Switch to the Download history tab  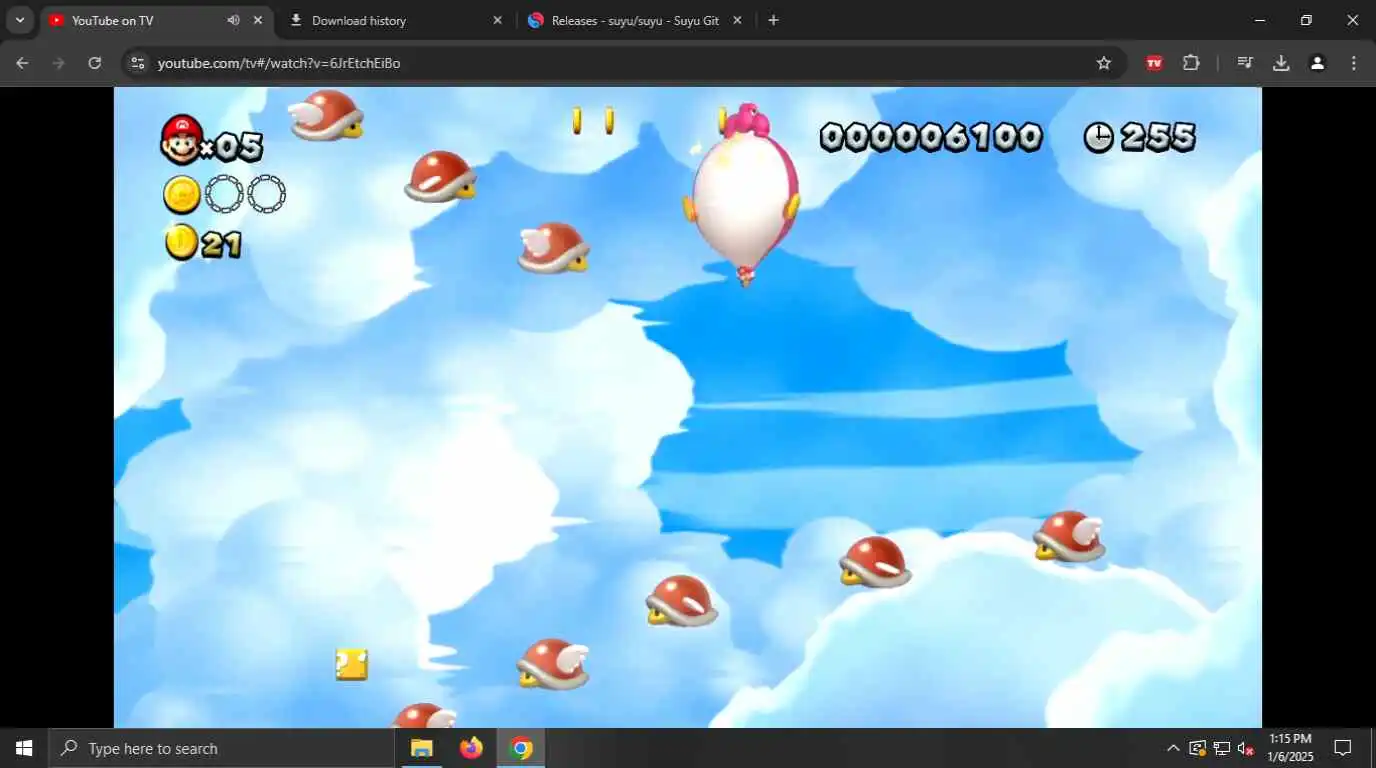click(395, 20)
